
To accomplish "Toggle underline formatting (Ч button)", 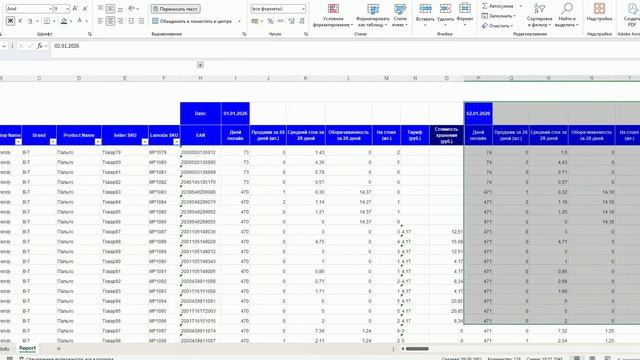I will [30, 21].
